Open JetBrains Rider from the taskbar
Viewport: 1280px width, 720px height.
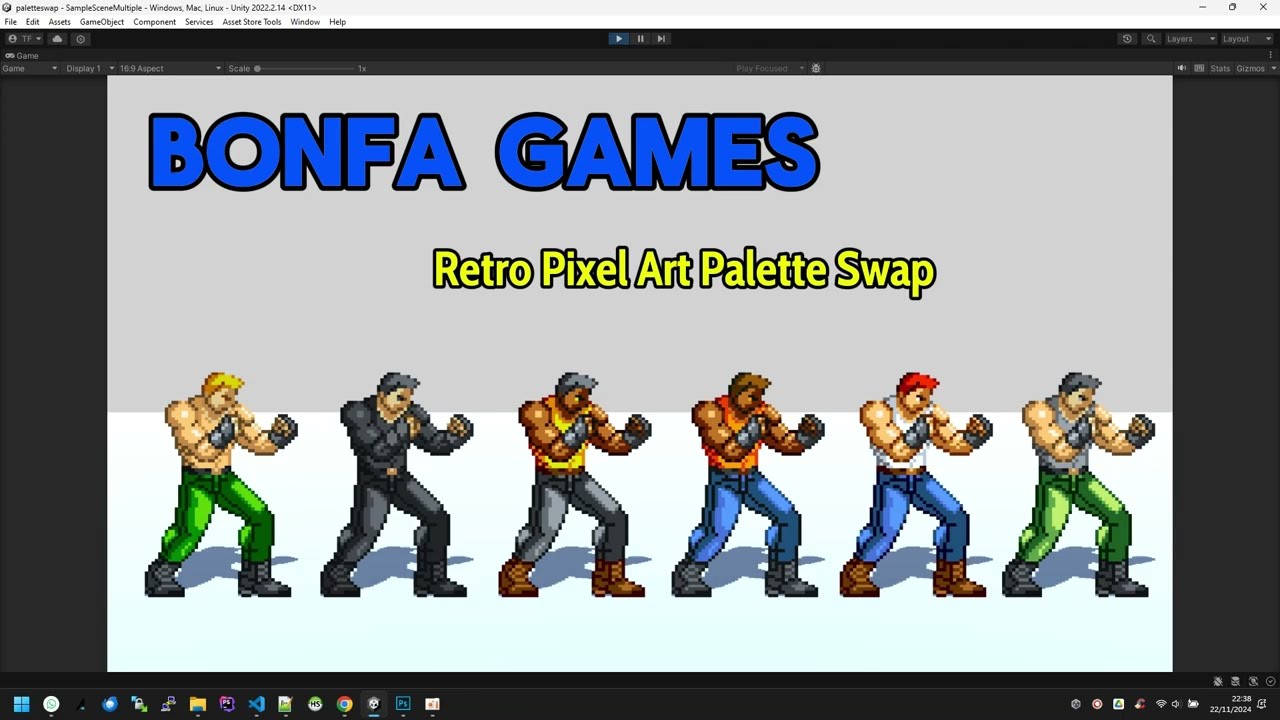tap(227, 704)
